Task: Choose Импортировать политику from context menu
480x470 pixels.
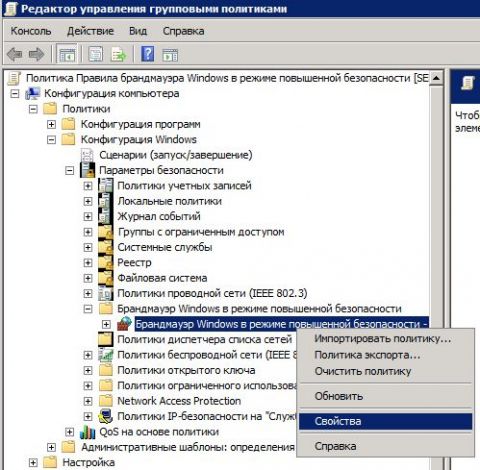Action: (385, 339)
